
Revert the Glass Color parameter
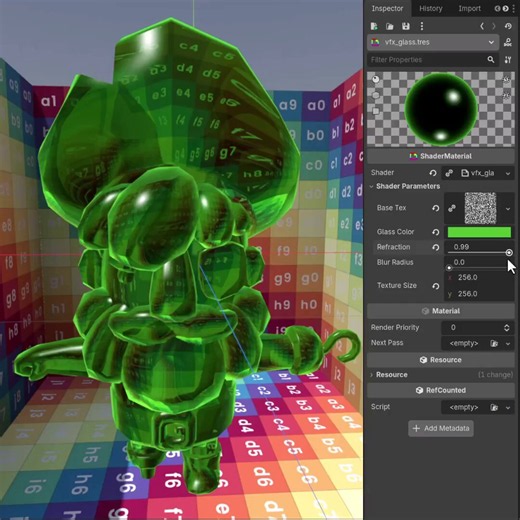[x=435, y=232]
